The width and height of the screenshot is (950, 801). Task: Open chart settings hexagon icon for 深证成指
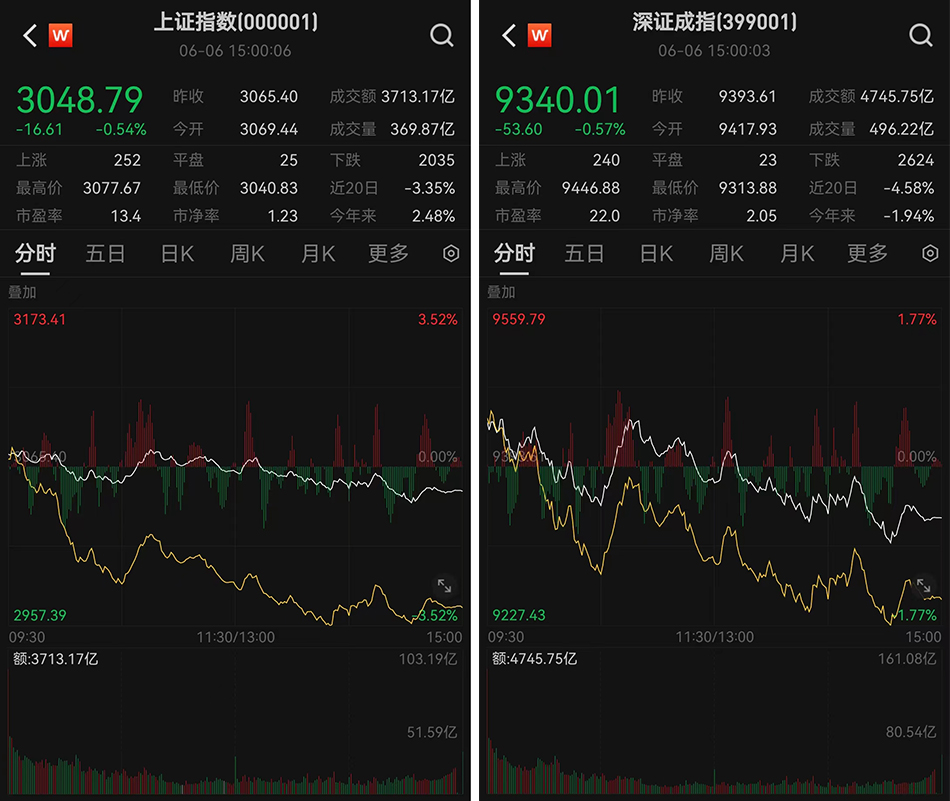930,254
